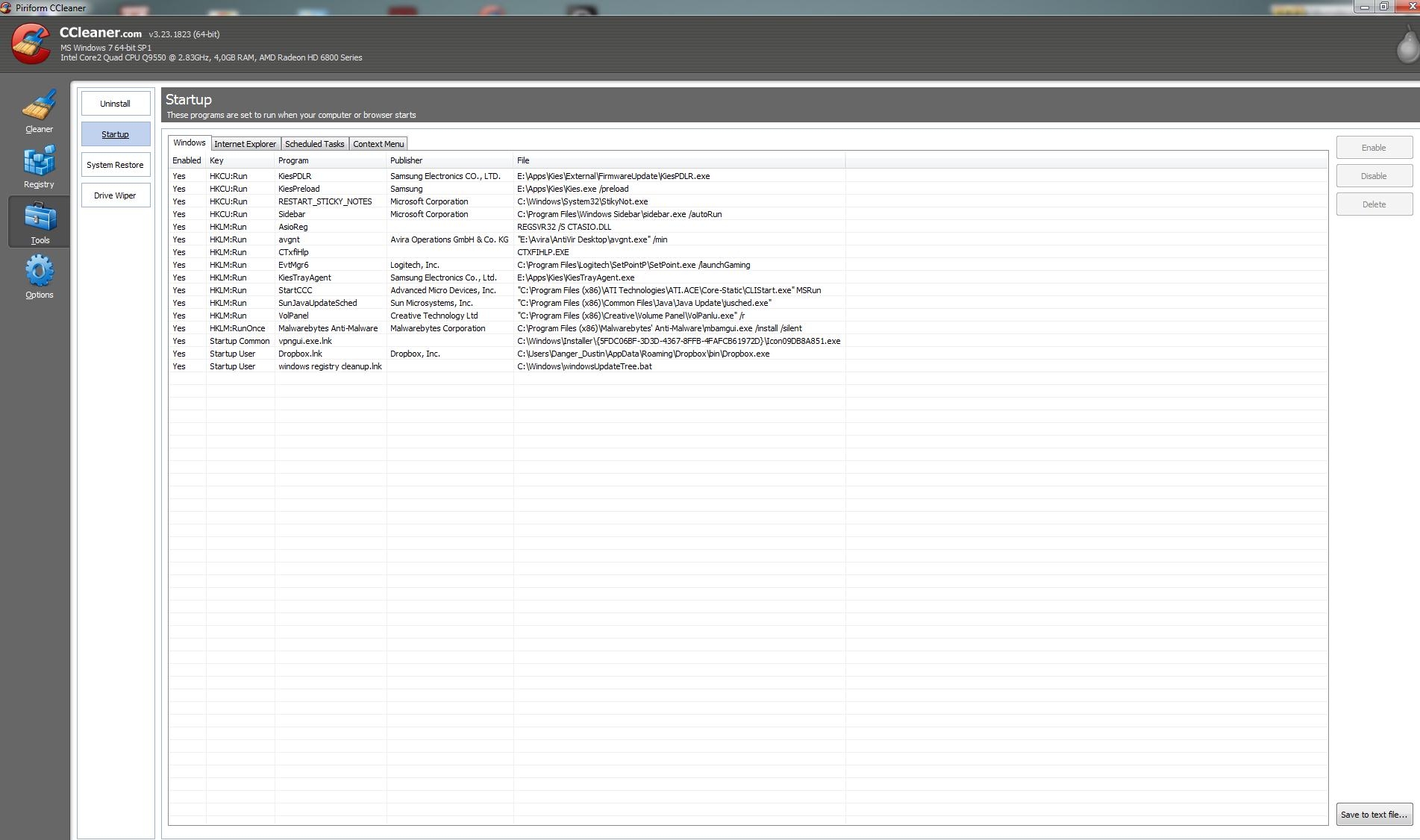
Task: Click the CTXFIHLP.EXE file cell
Action: pos(542,252)
